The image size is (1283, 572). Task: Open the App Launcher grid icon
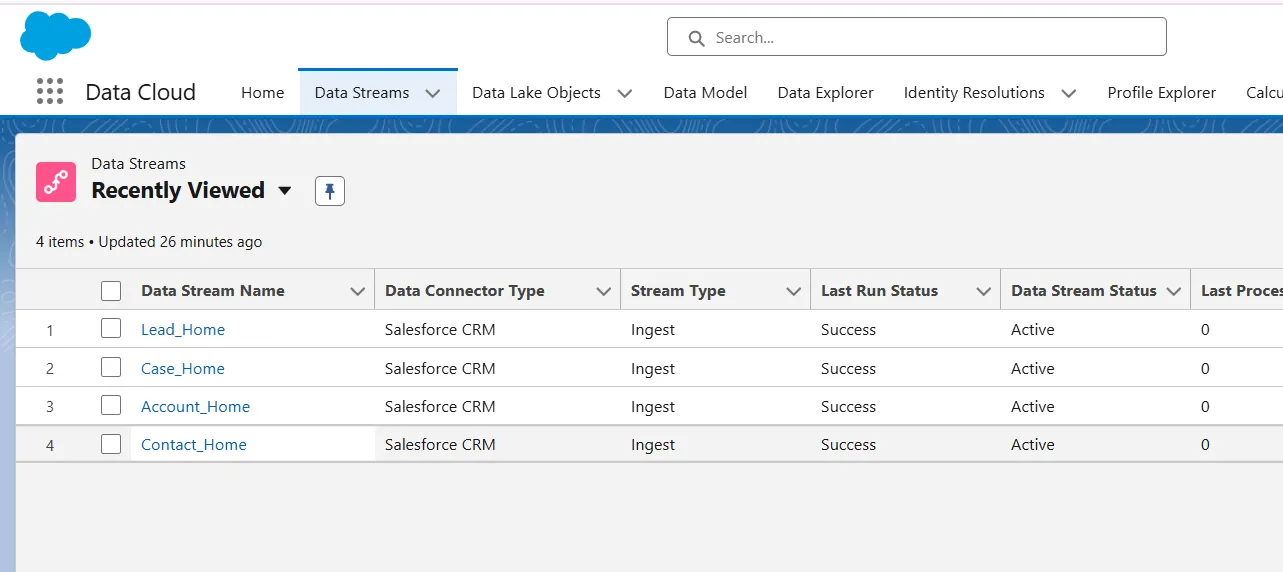coord(50,92)
